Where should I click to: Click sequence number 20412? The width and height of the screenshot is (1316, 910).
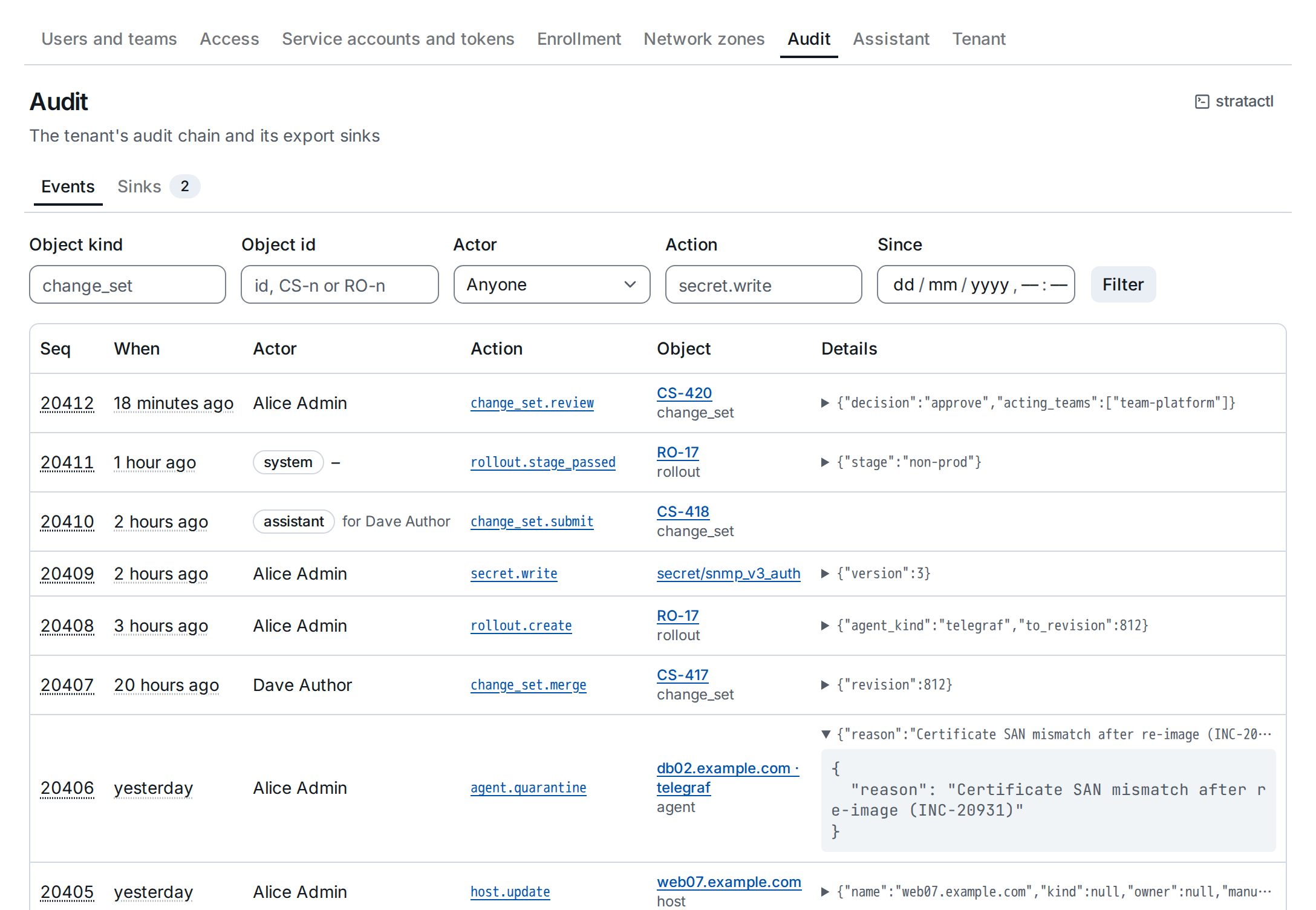click(x=67, y=403)
